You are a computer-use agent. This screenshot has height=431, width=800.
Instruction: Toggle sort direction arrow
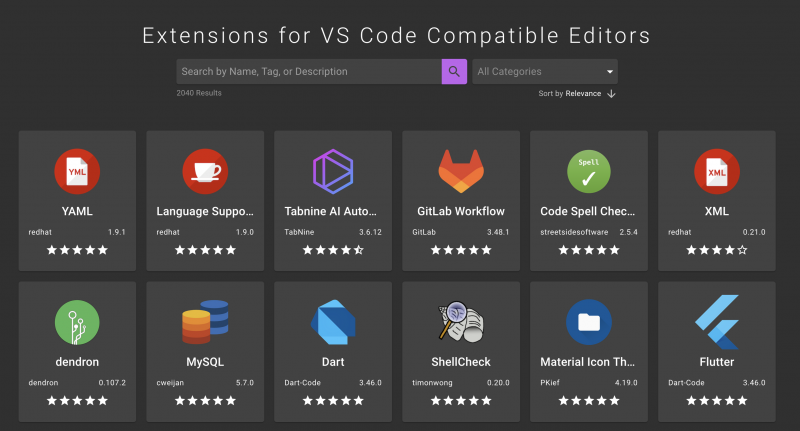(x=611, y=94)
